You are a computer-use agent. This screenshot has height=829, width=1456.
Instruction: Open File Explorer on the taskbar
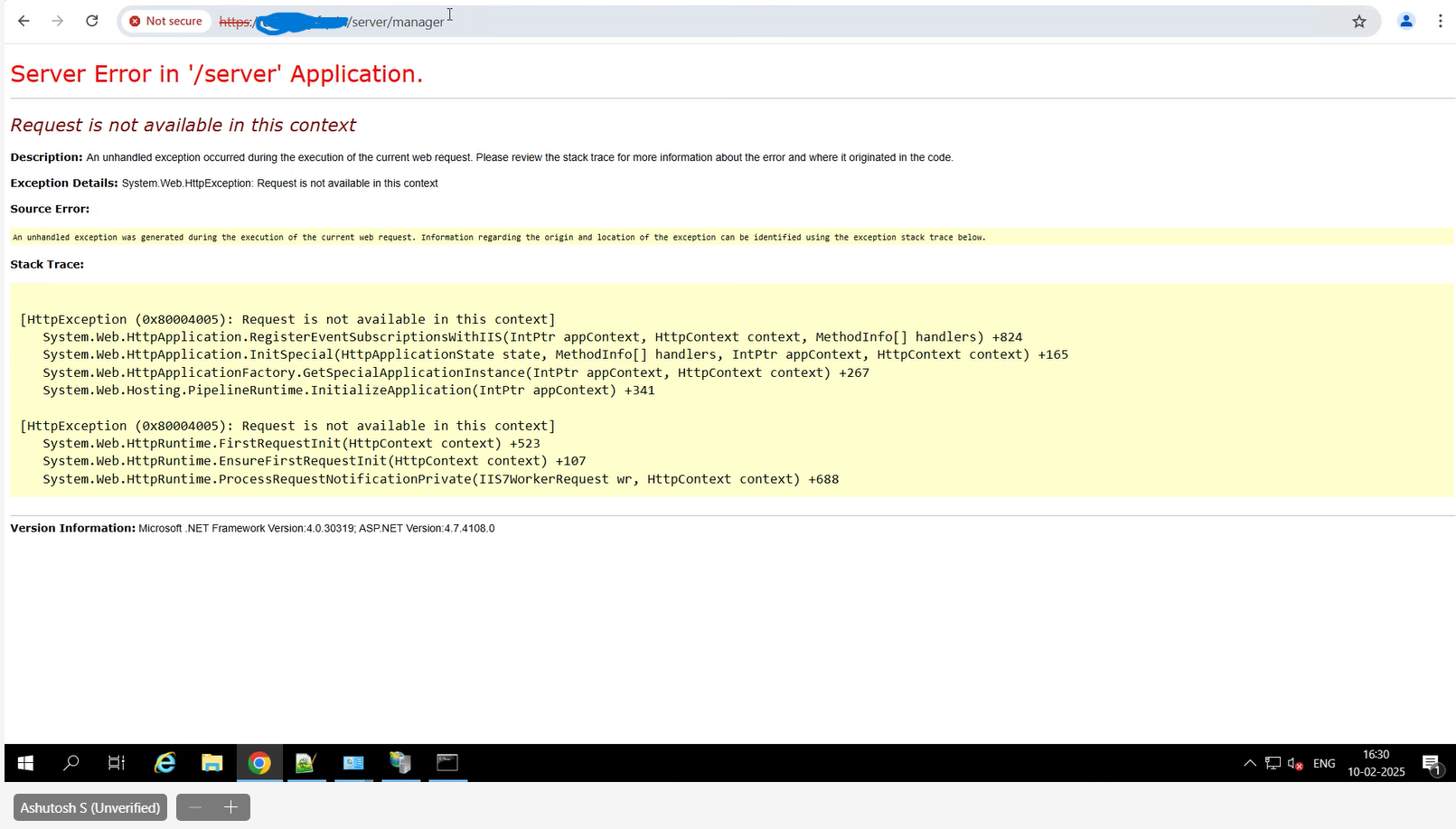pos(212,763)
